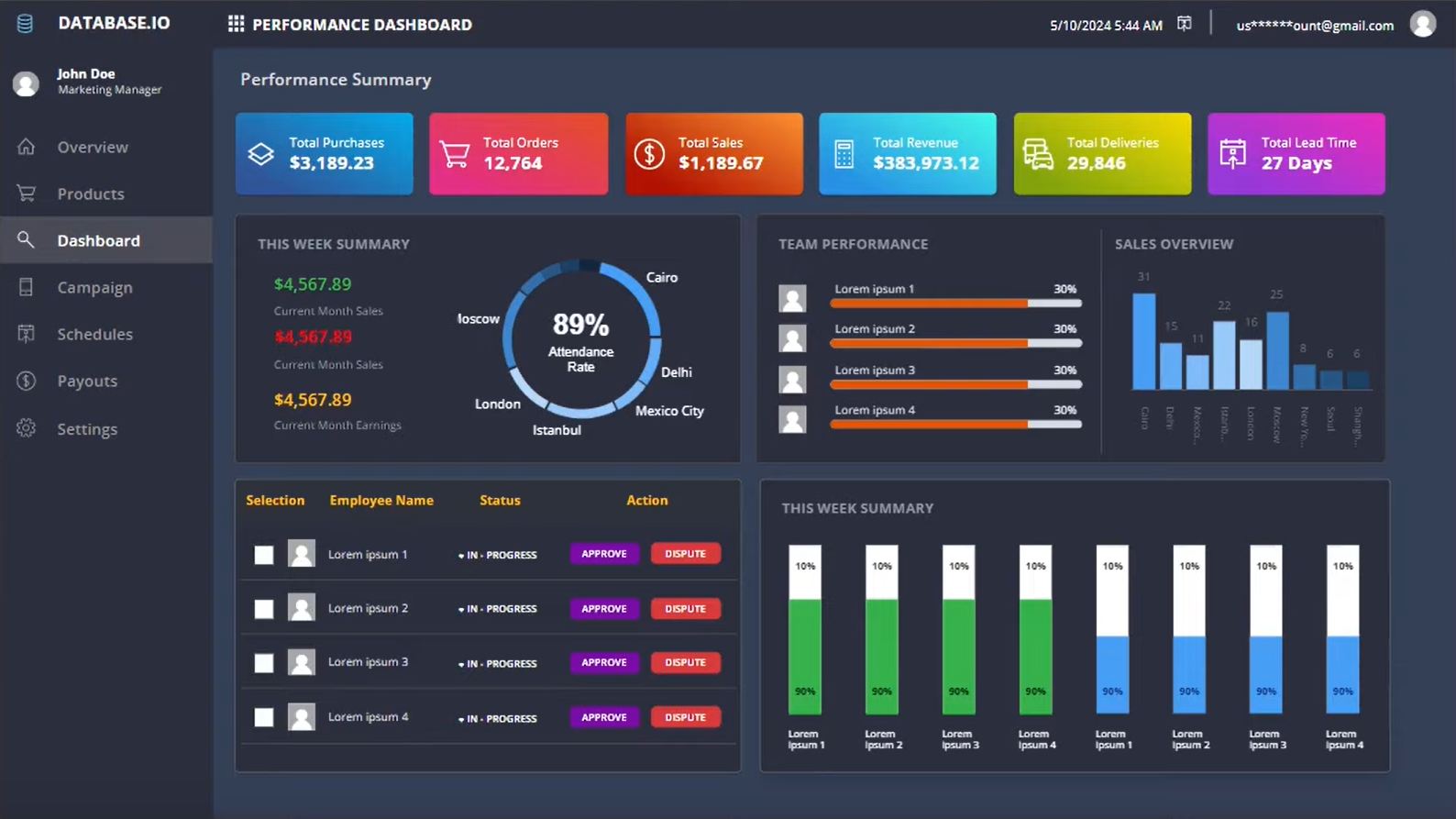Click the tallest bar in Sales Overview chart
The height and width of the screenshot is (819, 1456).
coord(1143,341)
